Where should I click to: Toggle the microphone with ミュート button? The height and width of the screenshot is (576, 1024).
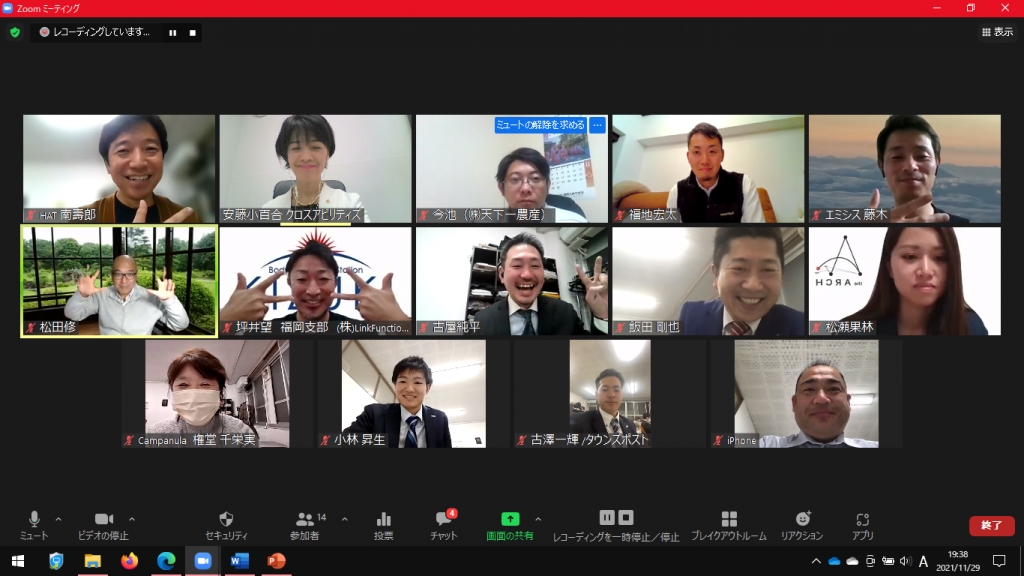click(34, 524)
